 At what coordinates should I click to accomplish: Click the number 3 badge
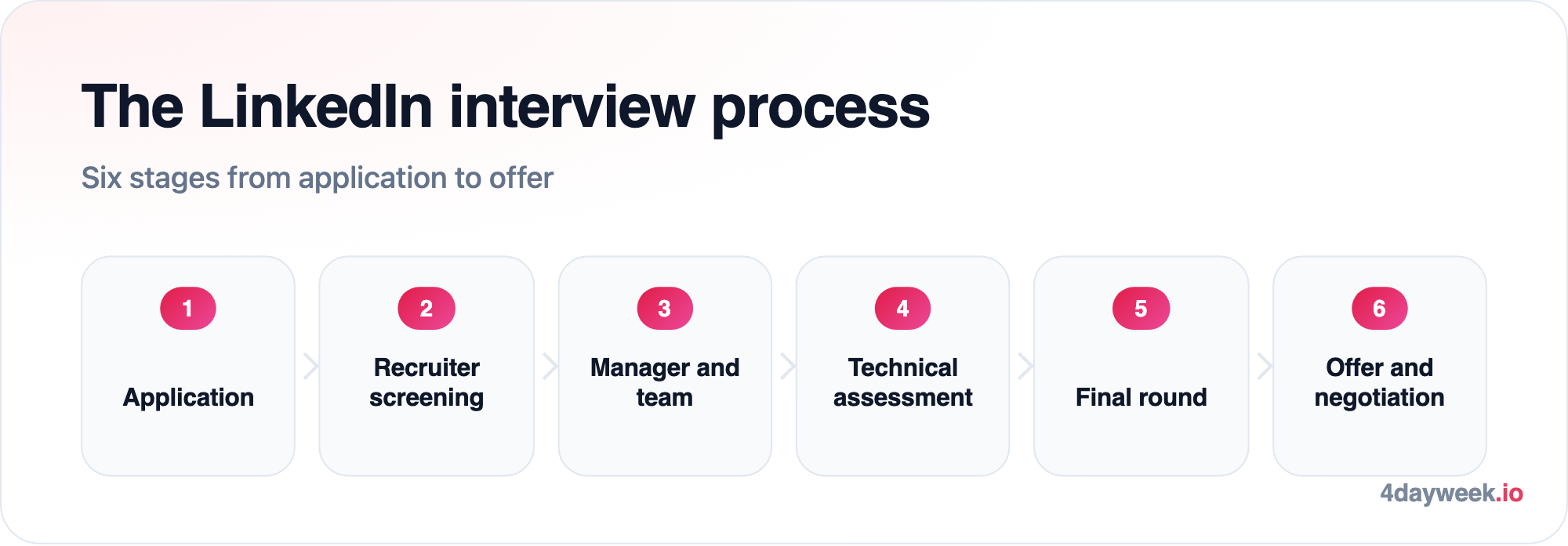665,309
